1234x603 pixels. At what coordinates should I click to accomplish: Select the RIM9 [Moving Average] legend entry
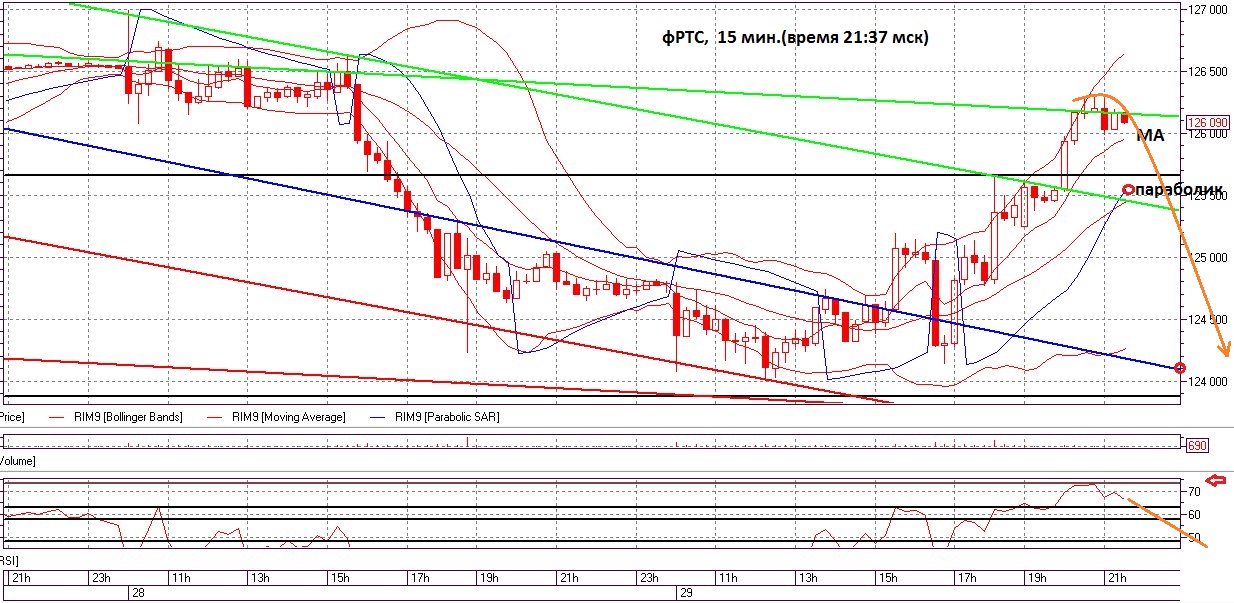pyautogui.click(x=275, y=416)
